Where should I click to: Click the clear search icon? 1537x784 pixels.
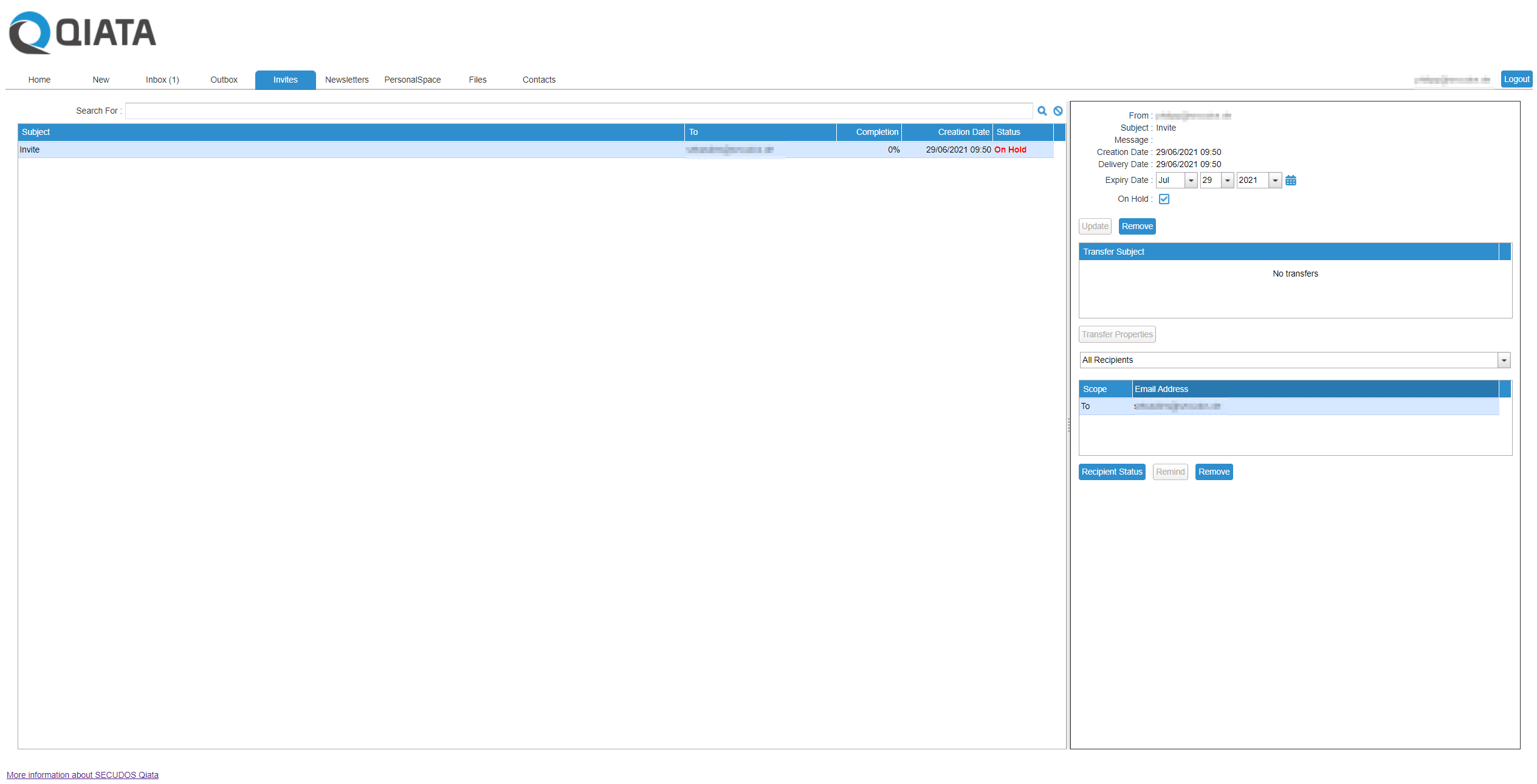click(1058, 111)
